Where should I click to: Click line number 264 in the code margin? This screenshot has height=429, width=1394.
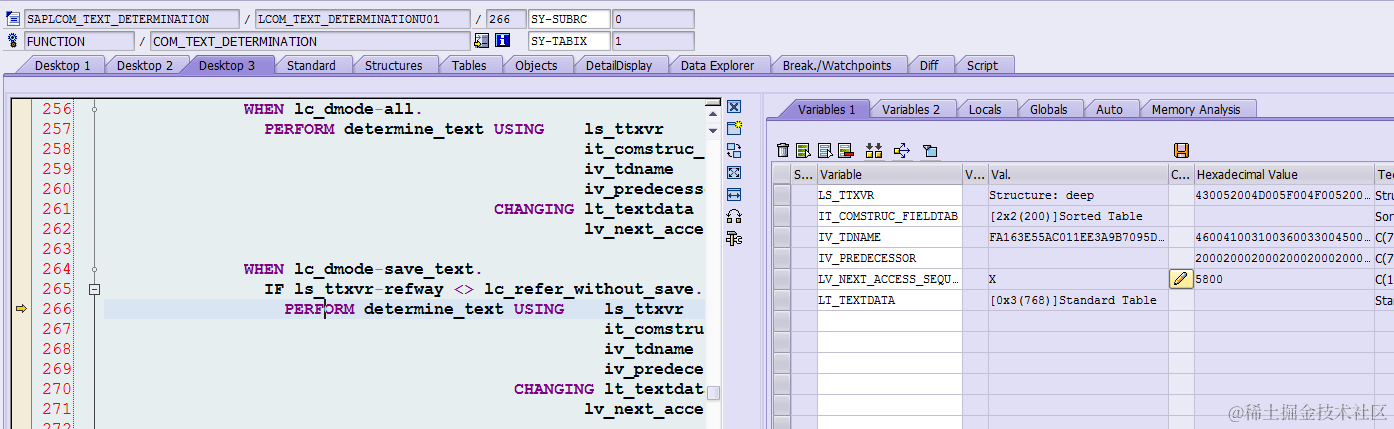(x=56, y=269)
